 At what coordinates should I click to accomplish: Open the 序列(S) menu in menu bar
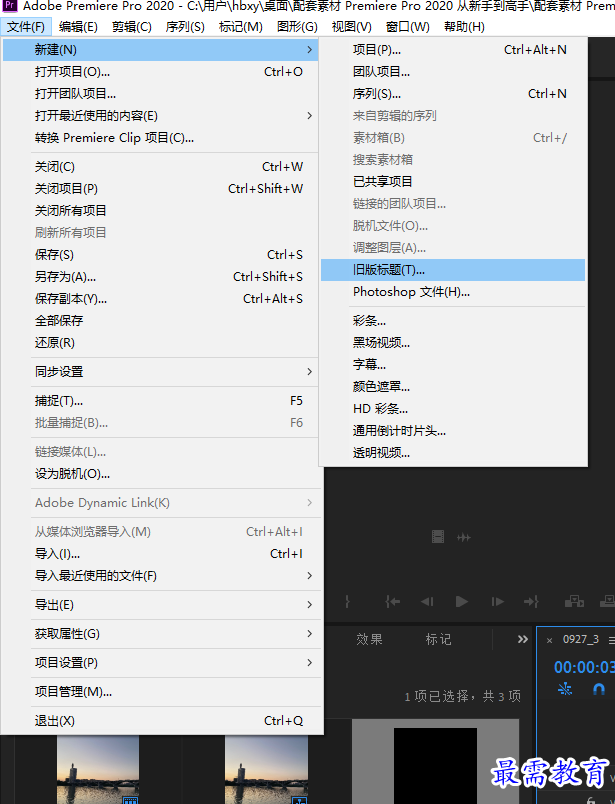click(185, 26)
